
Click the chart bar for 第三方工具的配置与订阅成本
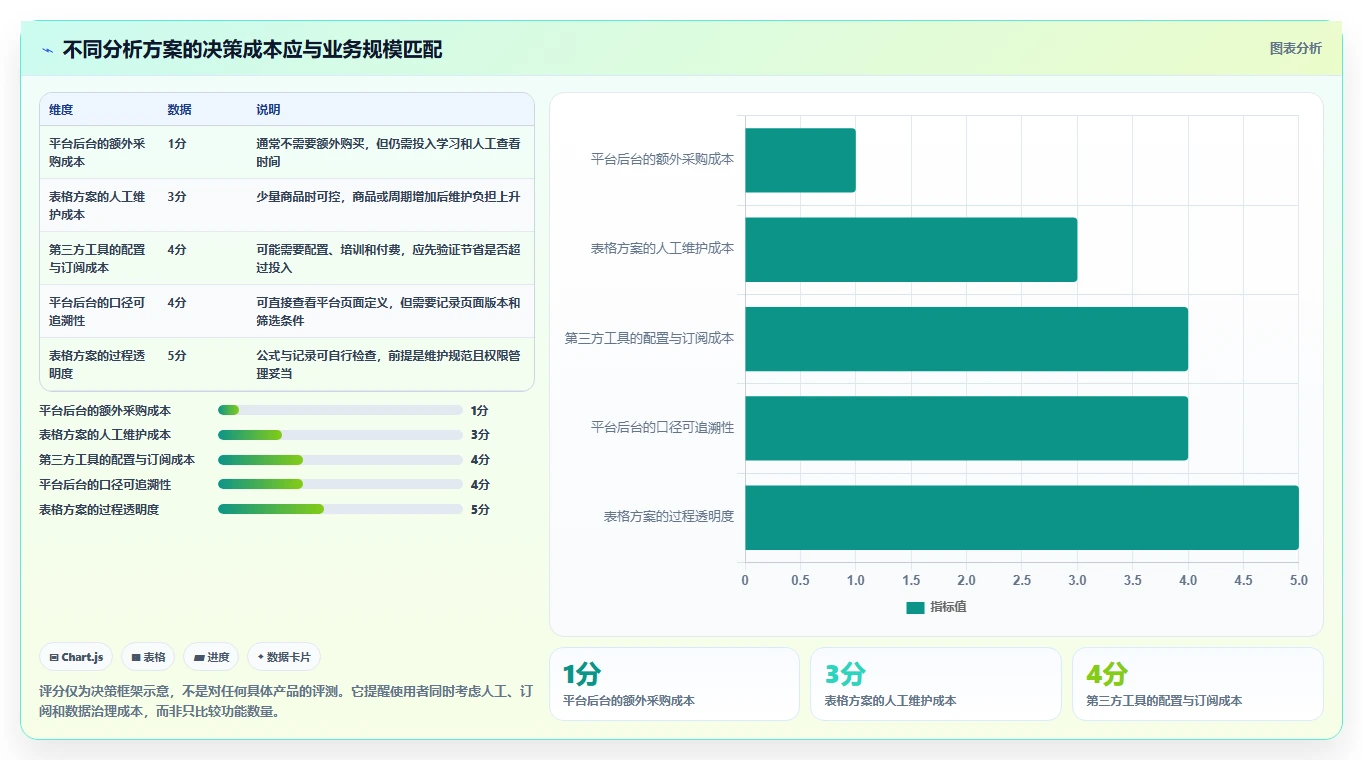[x=966, y=339]
